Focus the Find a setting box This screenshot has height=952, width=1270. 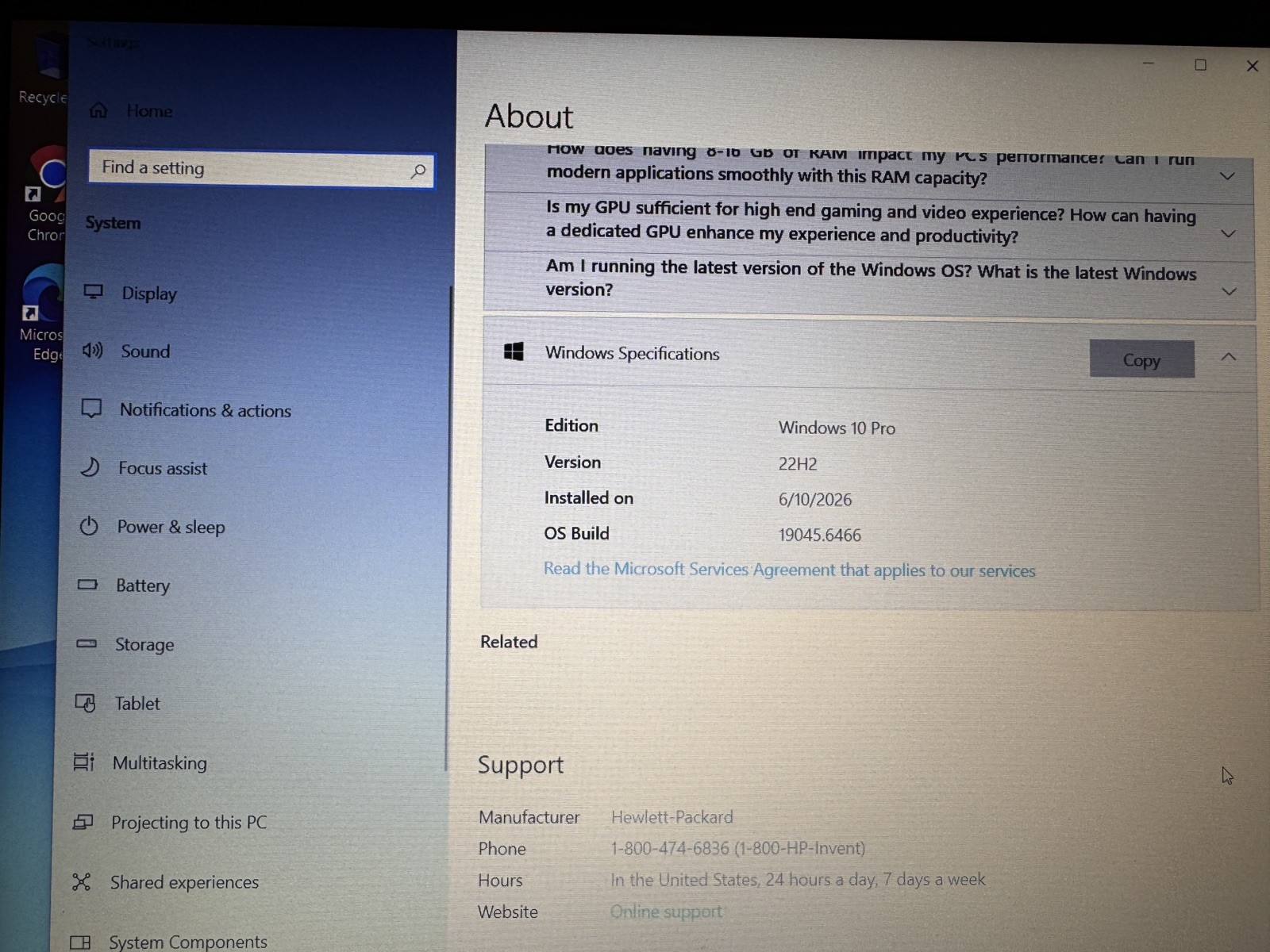point(261,169)
